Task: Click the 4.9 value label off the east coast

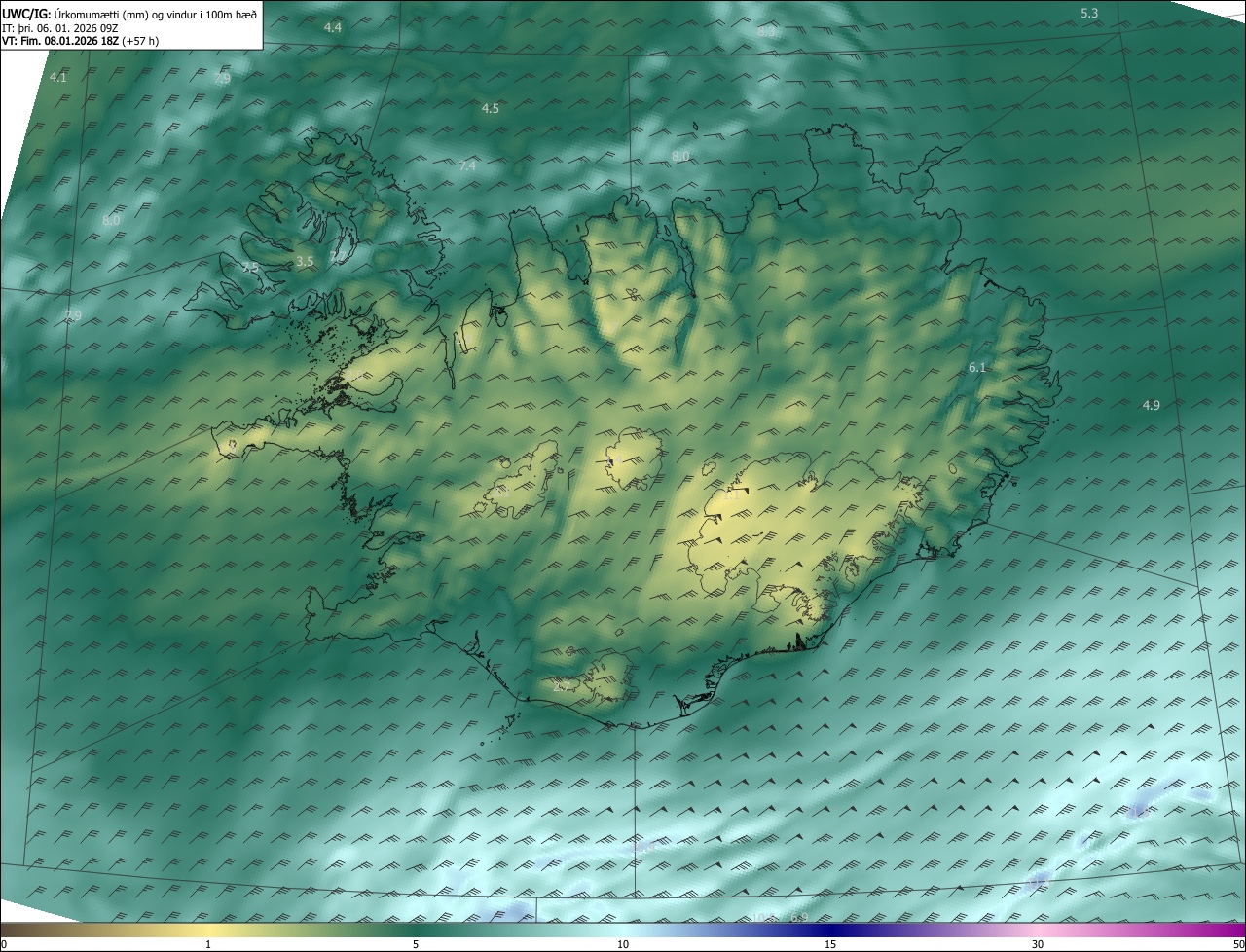Action: (x=1152, y=404)
